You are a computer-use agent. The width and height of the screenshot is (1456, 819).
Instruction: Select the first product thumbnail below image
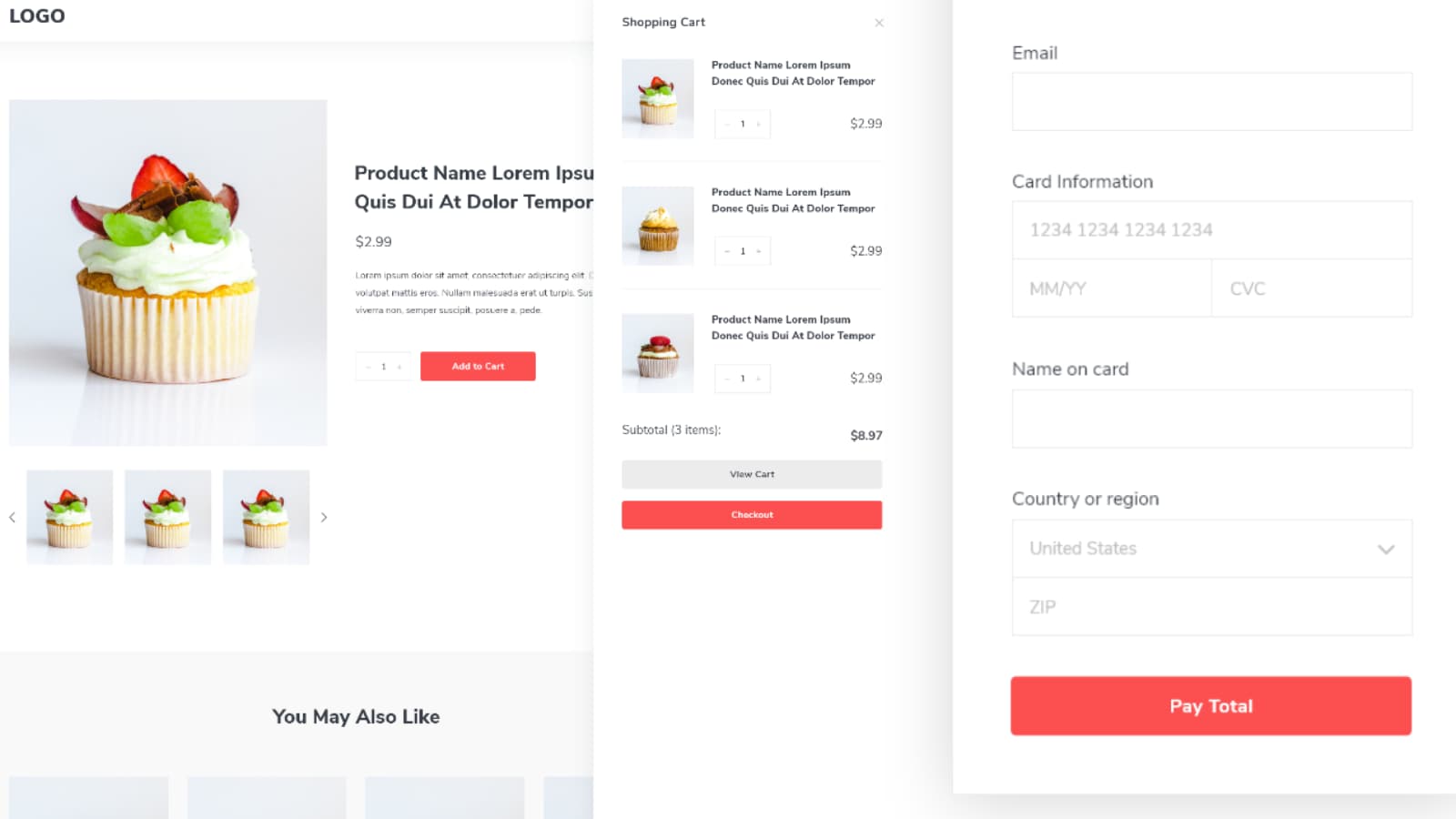69,517
